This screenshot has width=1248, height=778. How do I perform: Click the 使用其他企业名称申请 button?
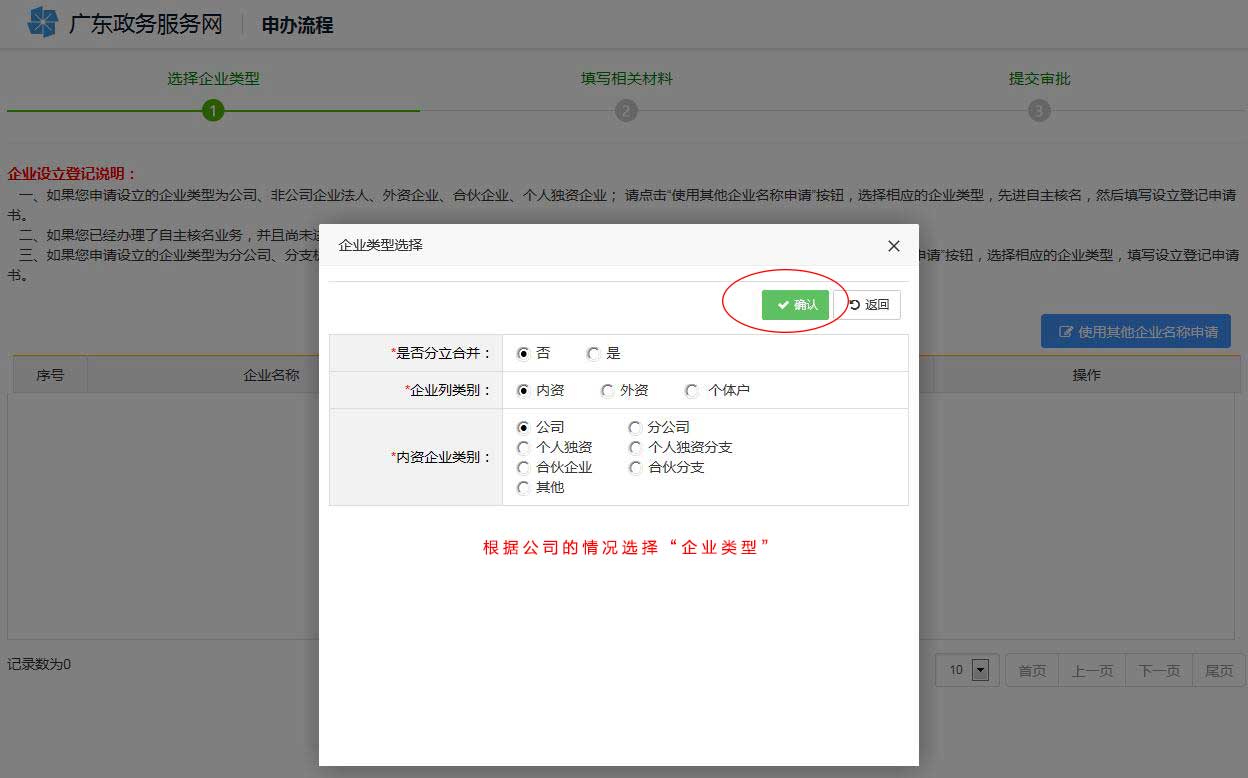[1136, 331]
